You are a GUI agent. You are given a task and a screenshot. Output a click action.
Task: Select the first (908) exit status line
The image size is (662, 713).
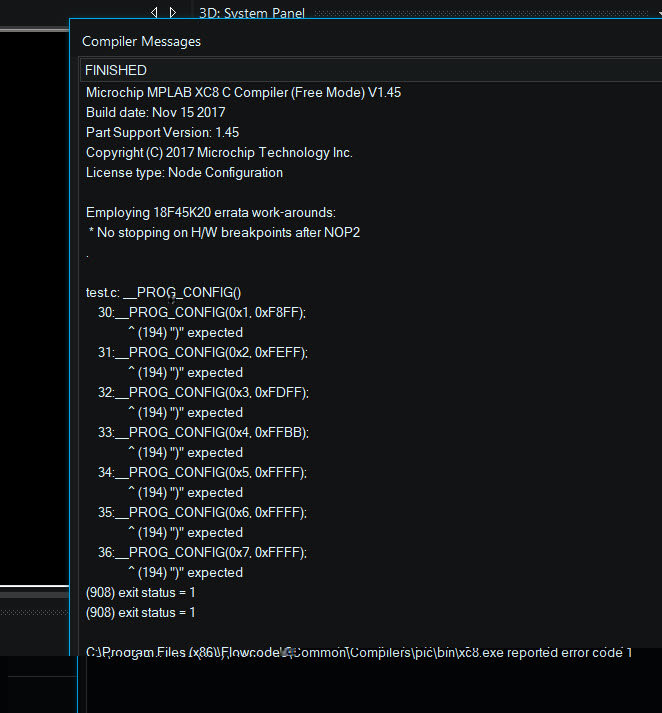pos(140,592)
